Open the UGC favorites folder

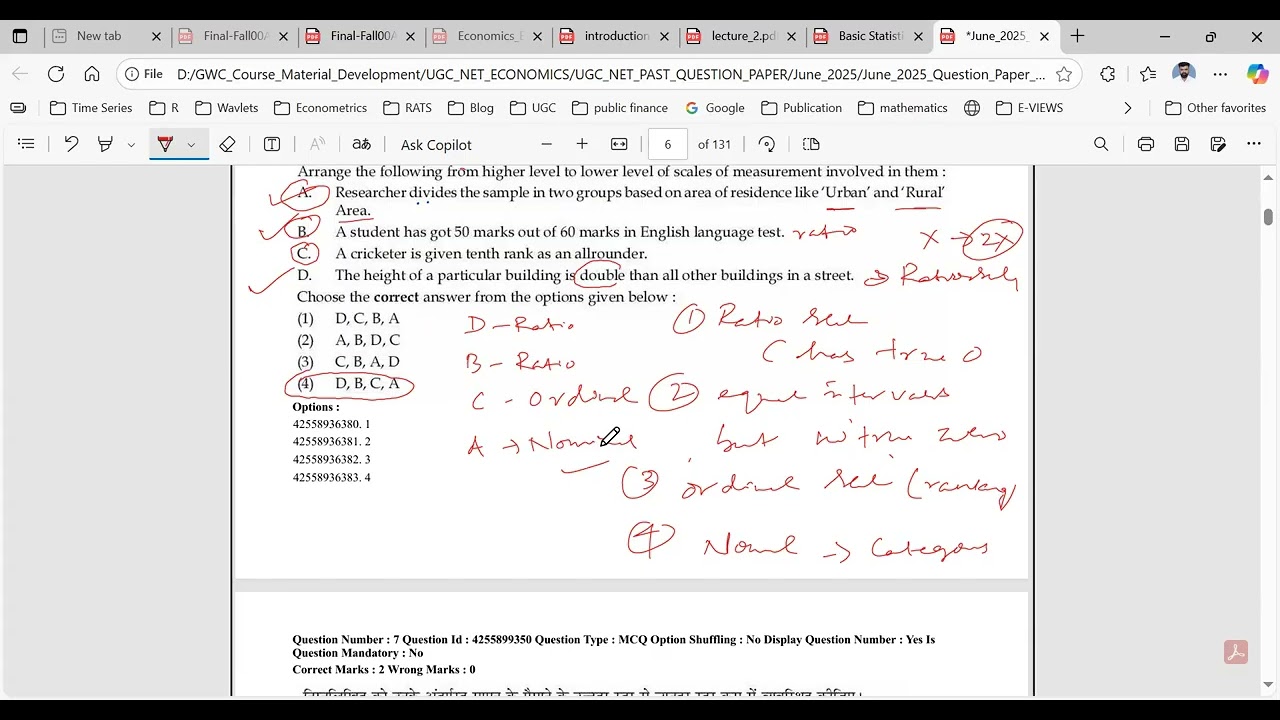[x=532, y=108]
